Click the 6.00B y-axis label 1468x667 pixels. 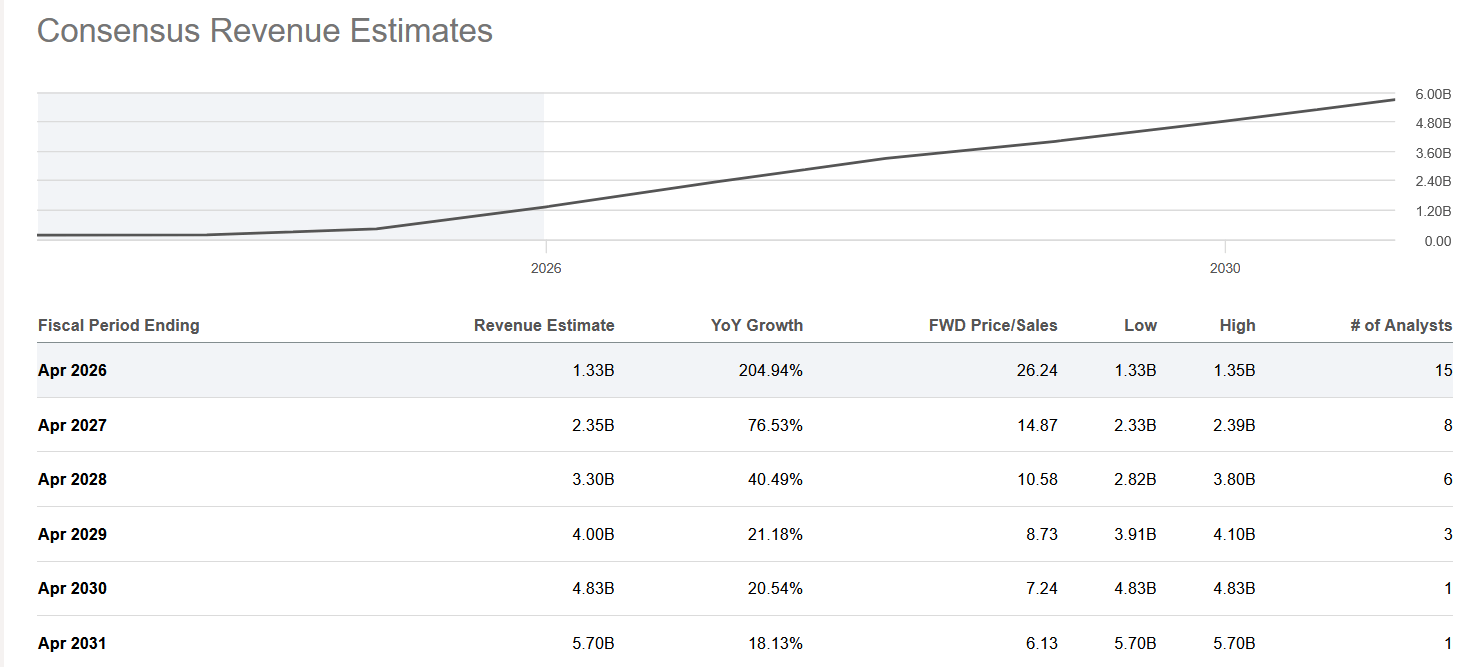(x=1433, y=94)
